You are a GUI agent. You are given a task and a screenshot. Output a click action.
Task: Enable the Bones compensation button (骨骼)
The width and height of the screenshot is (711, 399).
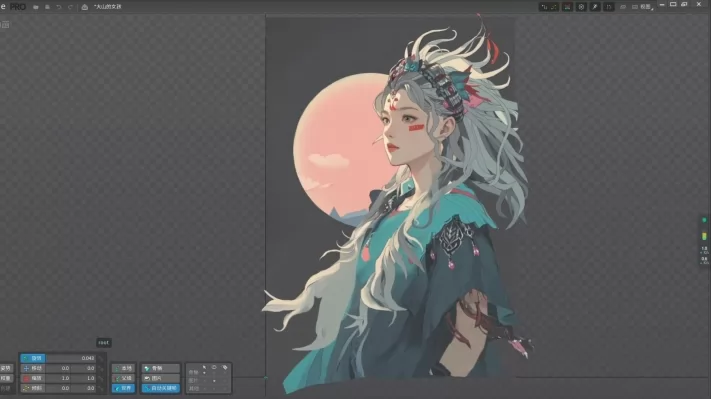pos(161,368)
